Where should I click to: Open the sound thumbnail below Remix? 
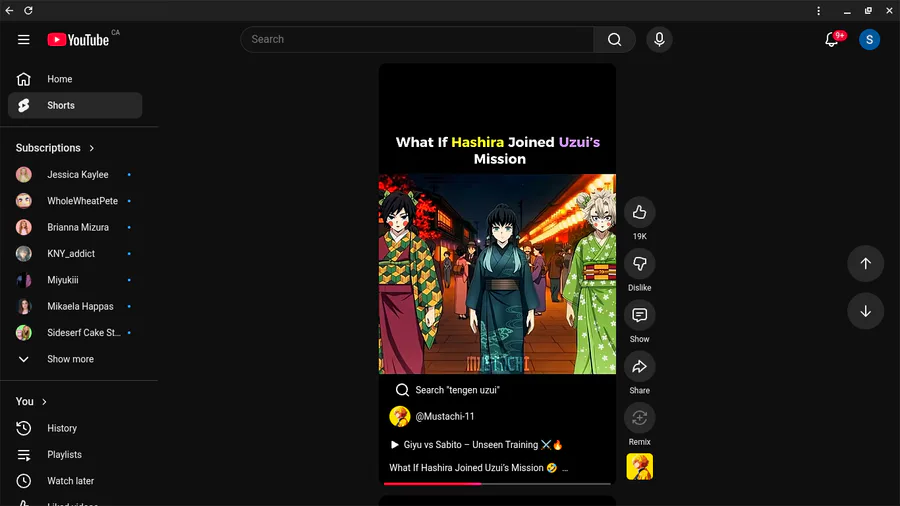click(x=639, y=466)
